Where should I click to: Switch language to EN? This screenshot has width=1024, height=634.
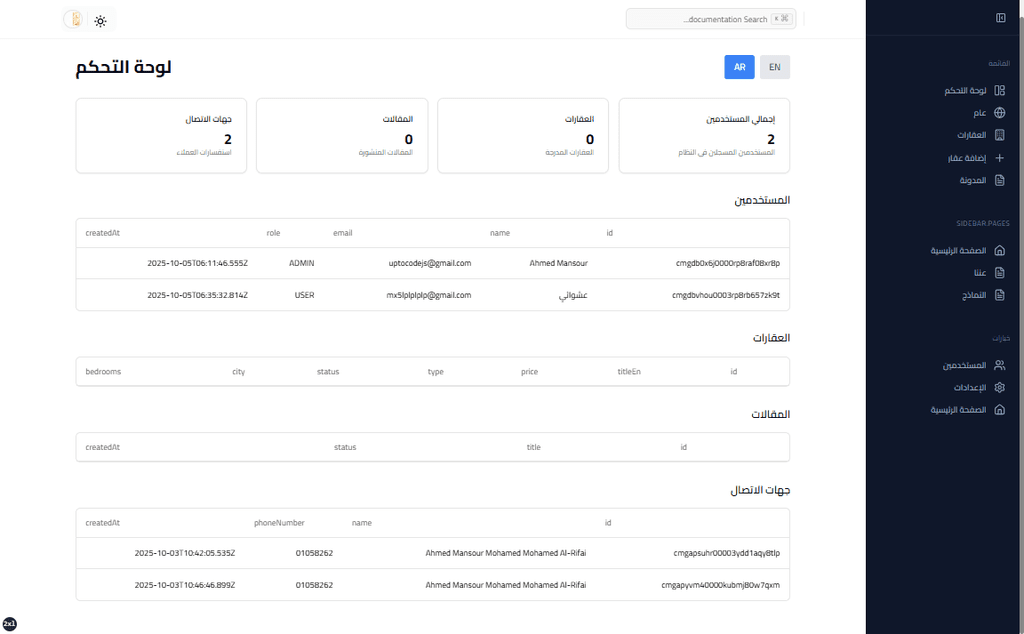tap(775, 67)
